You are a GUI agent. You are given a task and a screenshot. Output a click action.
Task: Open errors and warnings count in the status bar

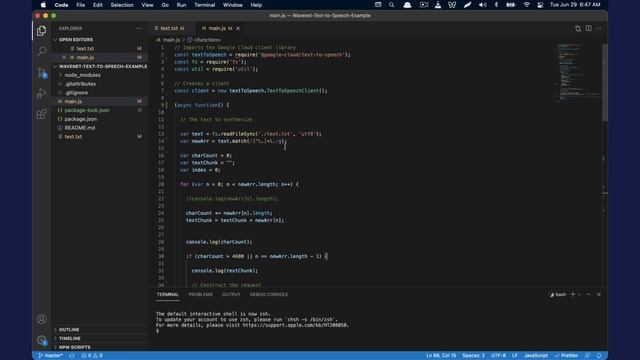click(x=92, y=356)
